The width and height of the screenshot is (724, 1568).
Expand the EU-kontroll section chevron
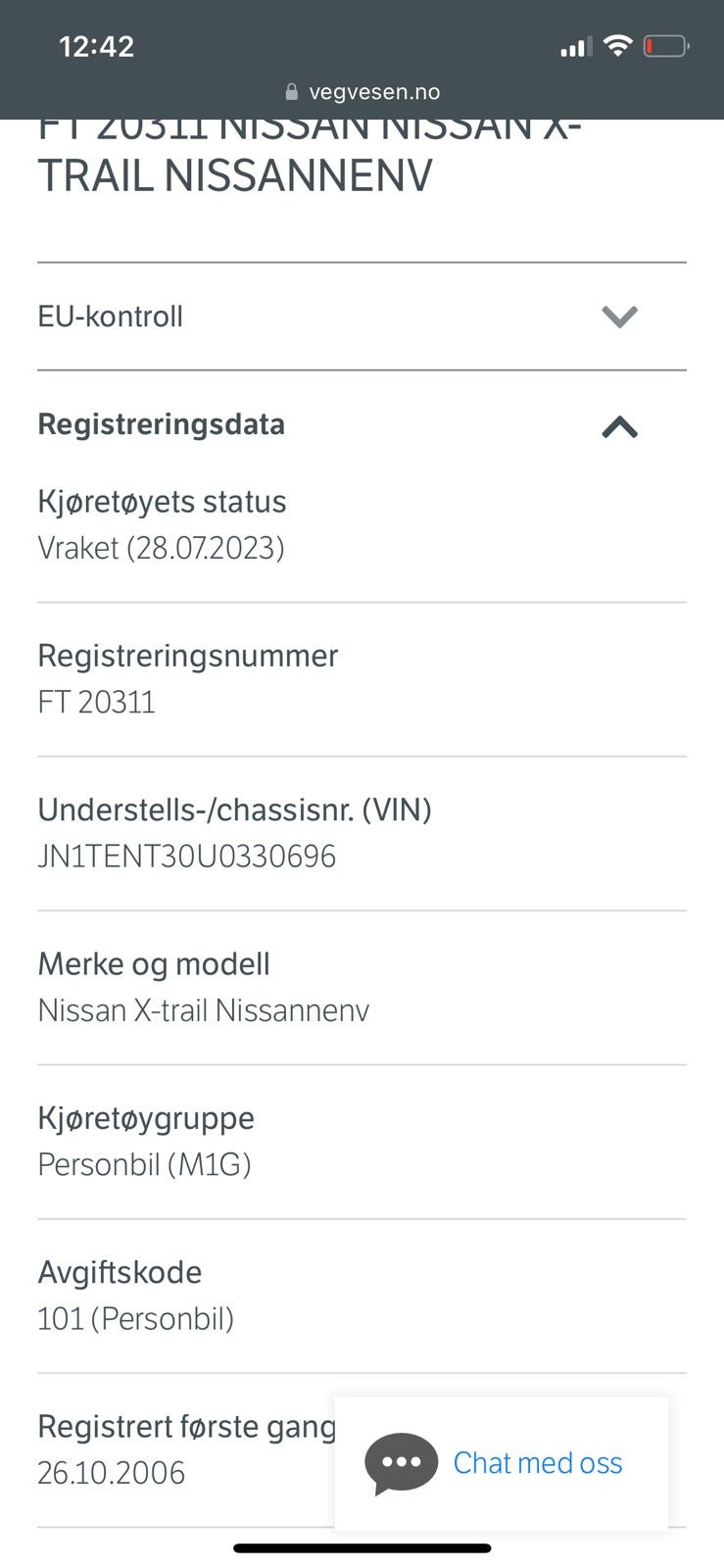point(619,317)
